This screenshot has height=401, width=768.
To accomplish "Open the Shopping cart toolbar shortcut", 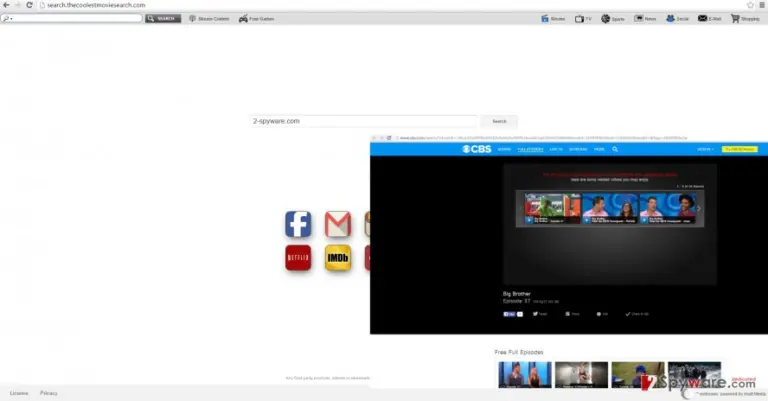I will tap(745, 19).
